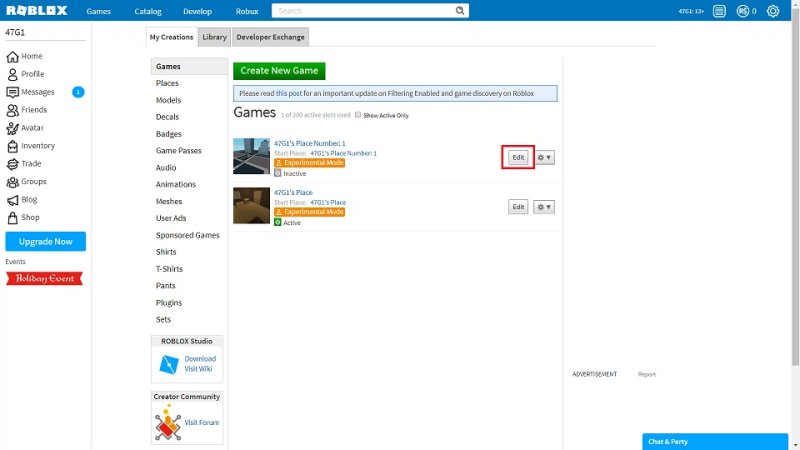The width and height of the screenshot is (800, 450).
Task: Click the search magnifier icon
Action: (460, 11)
